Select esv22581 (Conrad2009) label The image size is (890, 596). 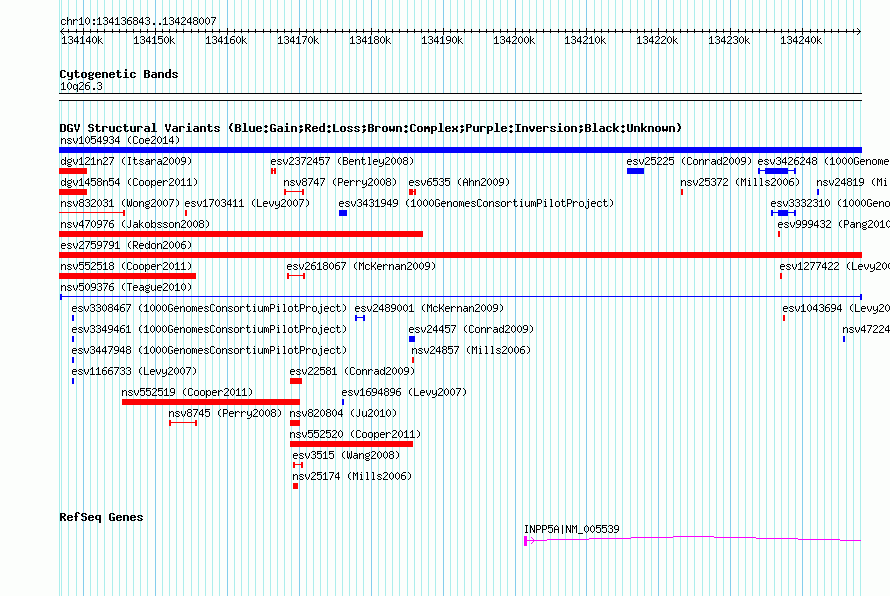click(x=352, y=371)
